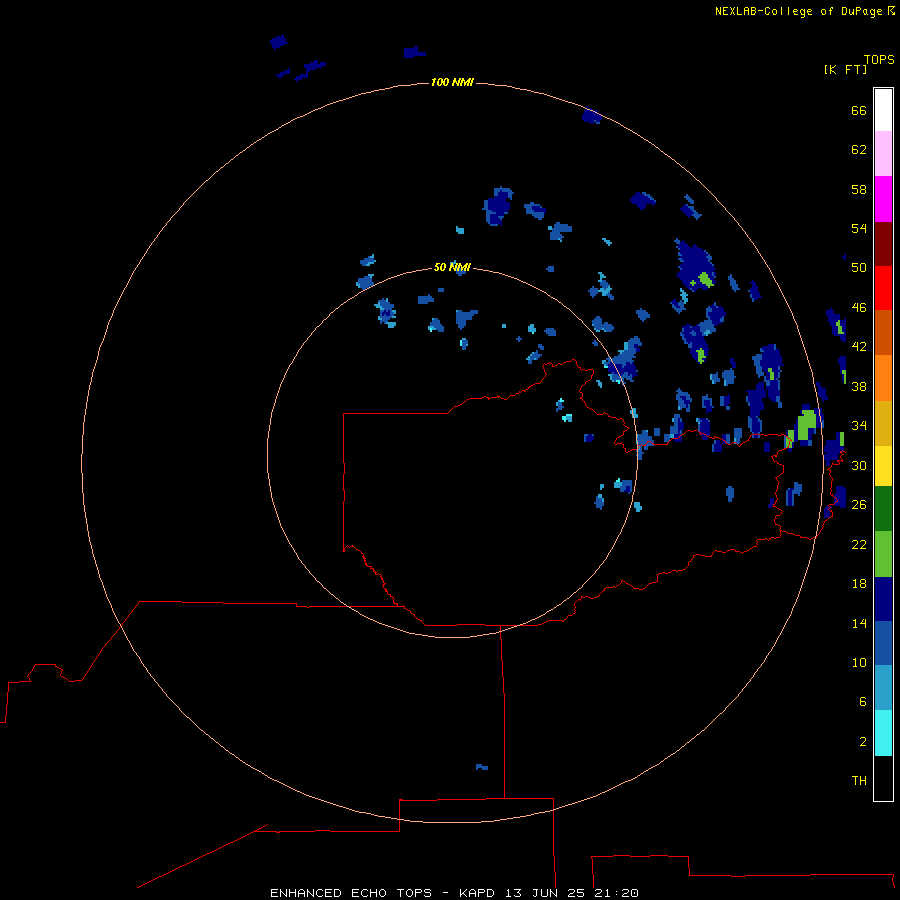Select the black TH swatch at legend bottom
The width and height of the screenshot is (900, 900).
click(883, 778)
